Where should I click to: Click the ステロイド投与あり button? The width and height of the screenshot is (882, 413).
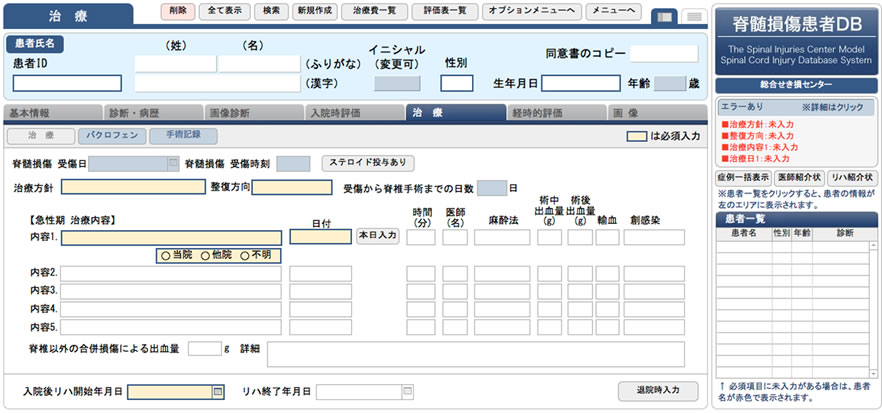[367, 163]
